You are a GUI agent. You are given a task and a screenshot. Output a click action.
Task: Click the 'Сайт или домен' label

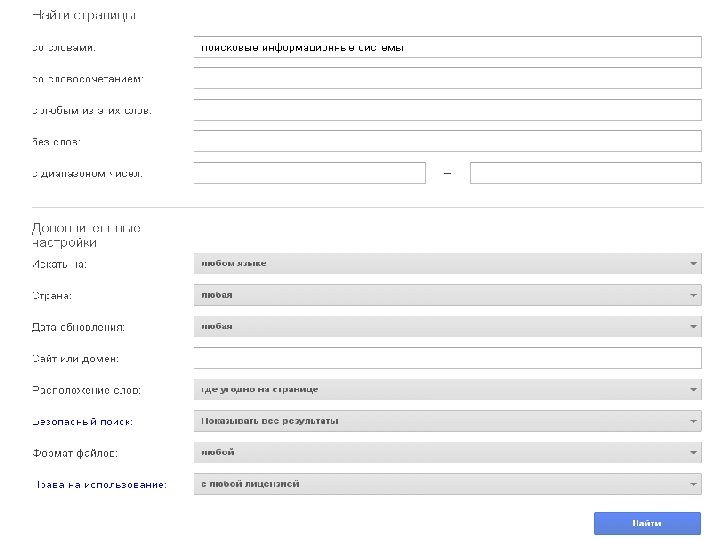[x=76, y=359]
